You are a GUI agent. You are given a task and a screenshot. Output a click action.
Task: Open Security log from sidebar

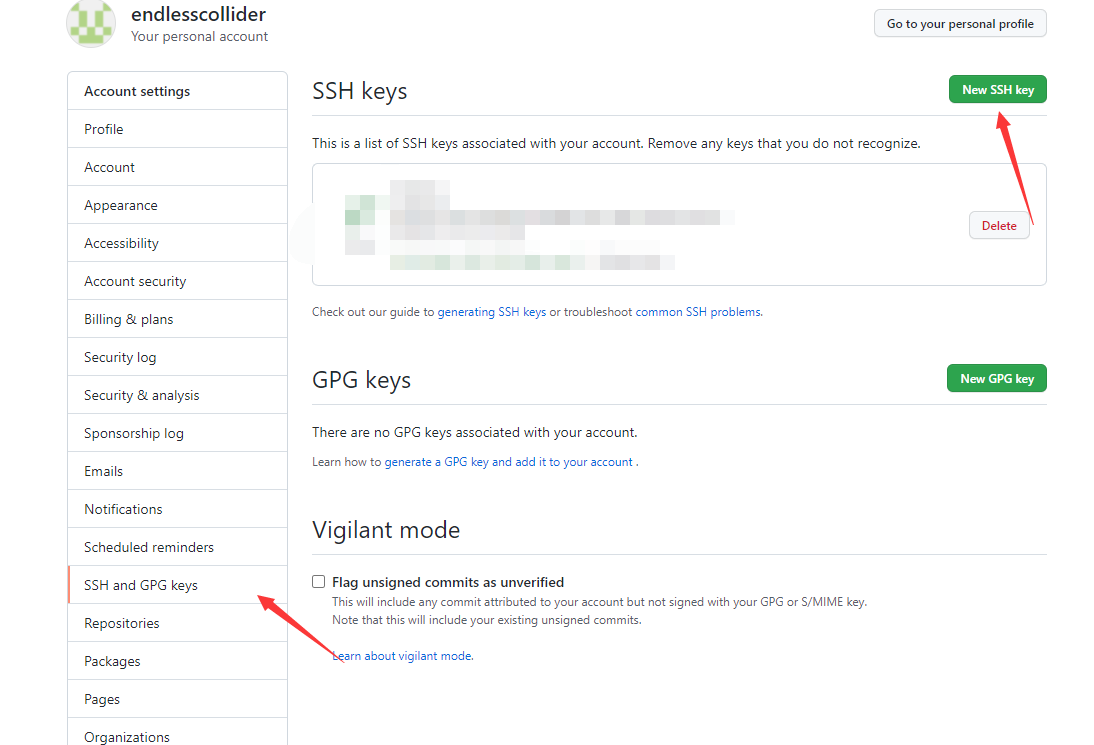point(177,357)
